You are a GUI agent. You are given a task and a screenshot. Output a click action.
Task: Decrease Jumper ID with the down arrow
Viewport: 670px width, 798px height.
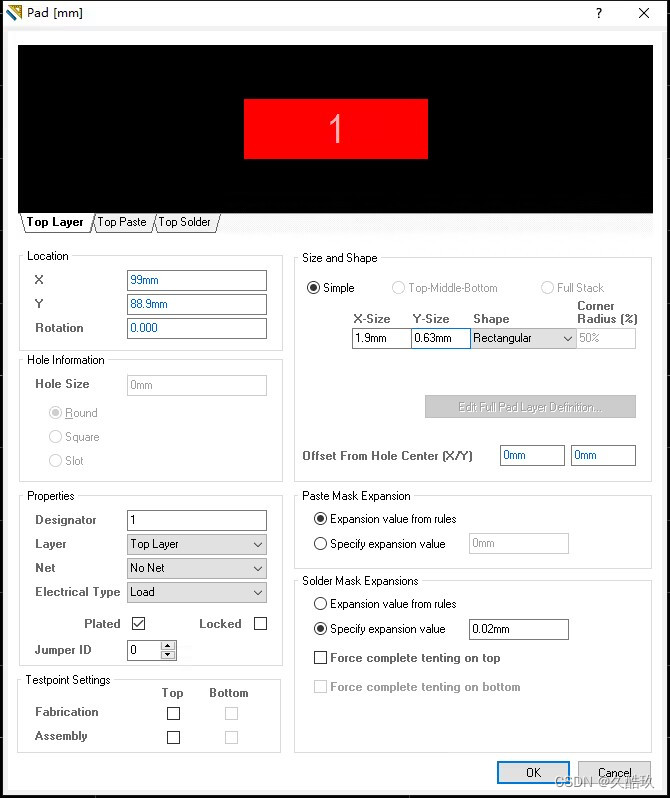click(x=168, y=655)
